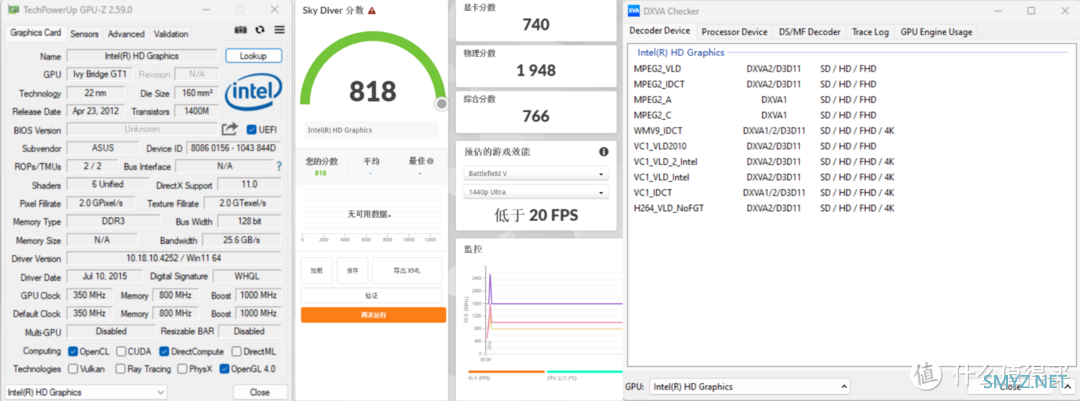
Task: Select the Processor Device tab
Action: [x=734, y=32]
